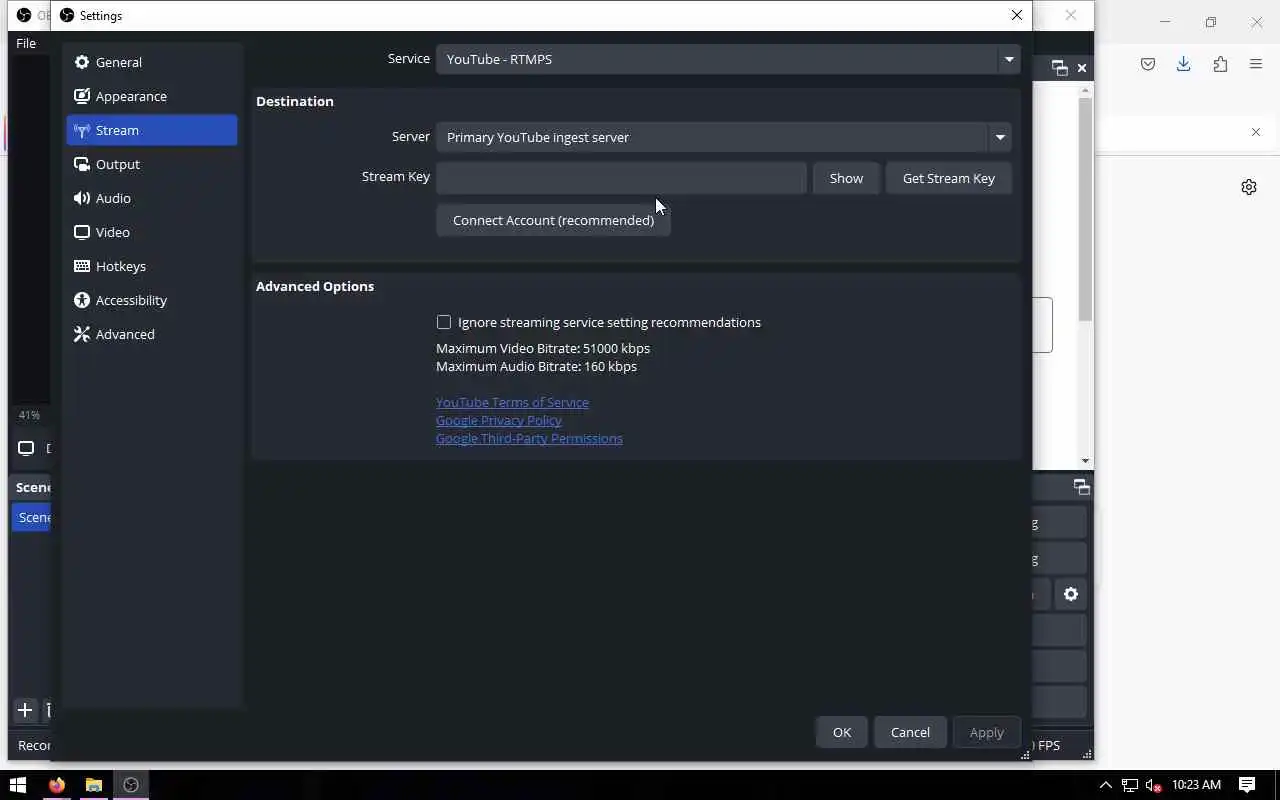Viewport: 1280px width, 800px height.
Task: Close the OBS browser dock panel
Action: click(1082, 68)
